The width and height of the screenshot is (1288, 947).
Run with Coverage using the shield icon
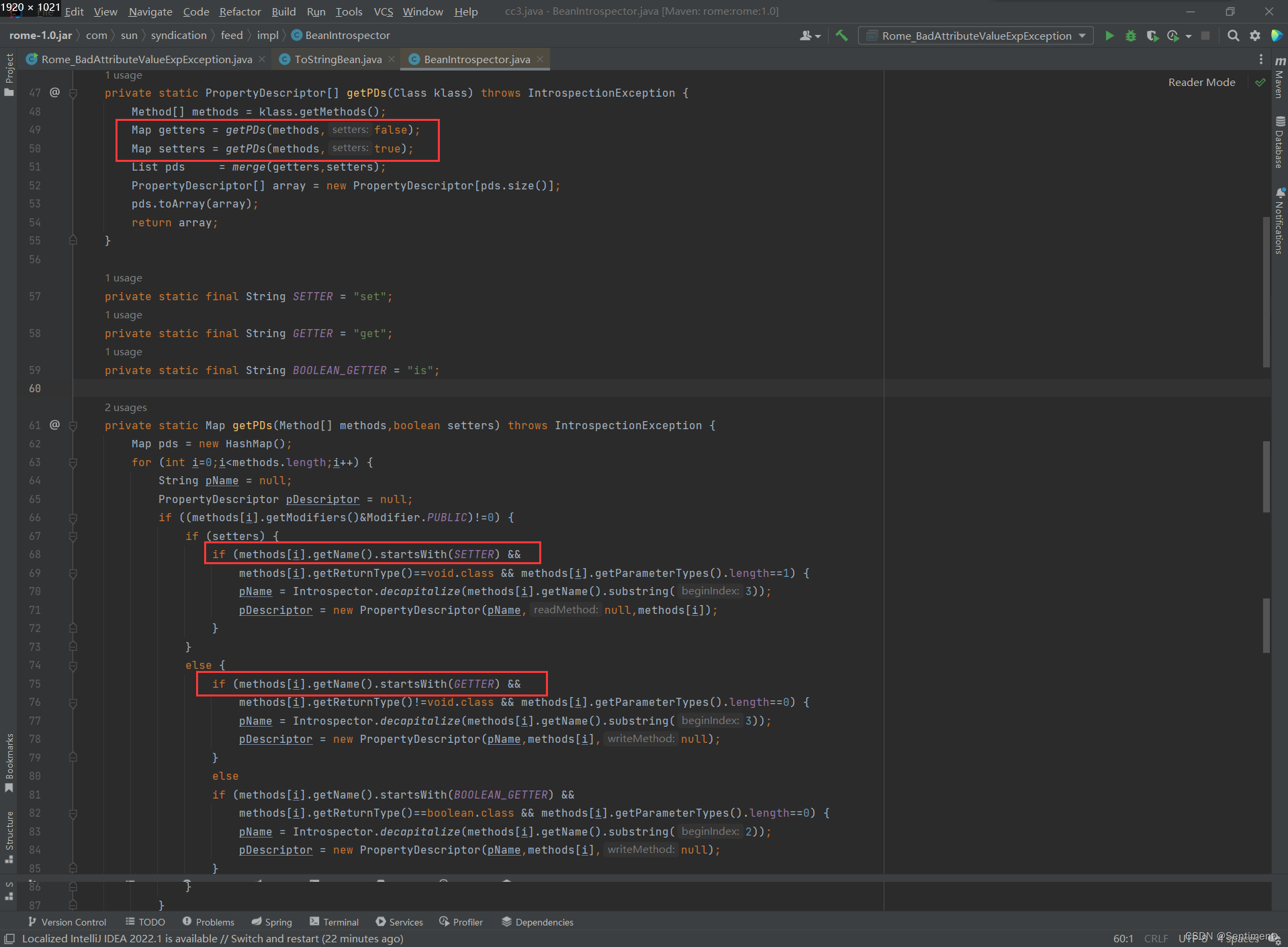pyautogui.click(x=1152, y=36)
